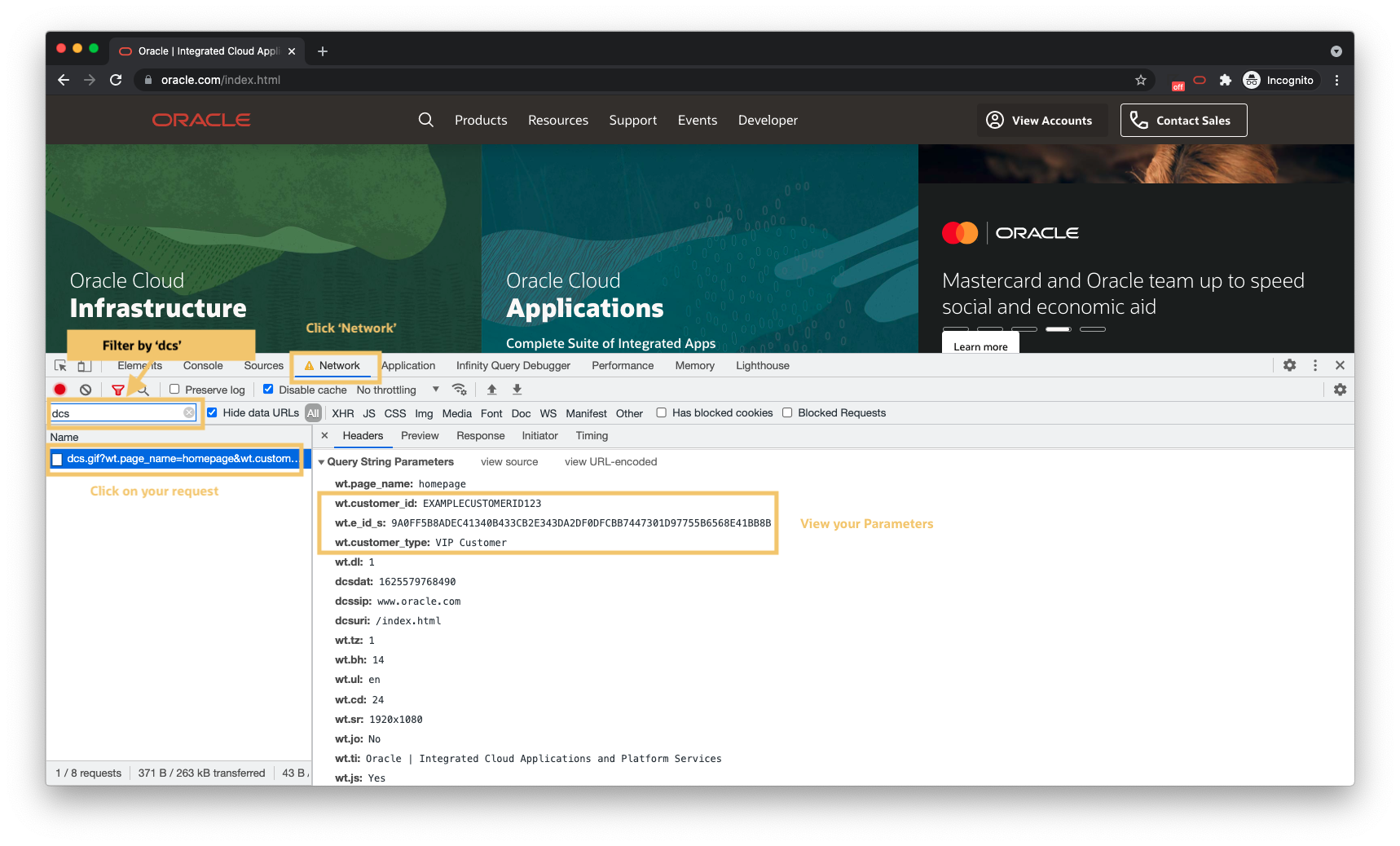
Task: Open the network search icon
Action: [x=143, y=390]
